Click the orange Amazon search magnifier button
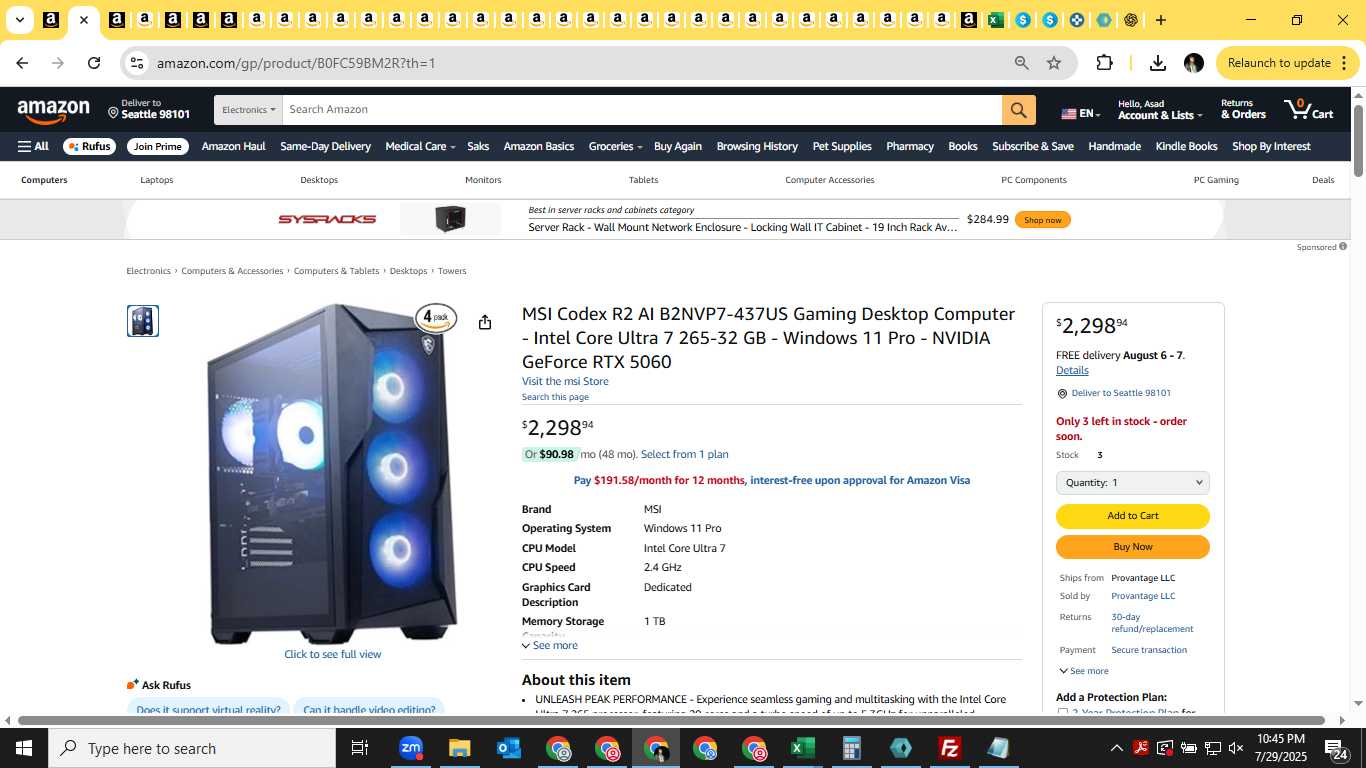This screenshot has width=1366, height=768. 1018,110
